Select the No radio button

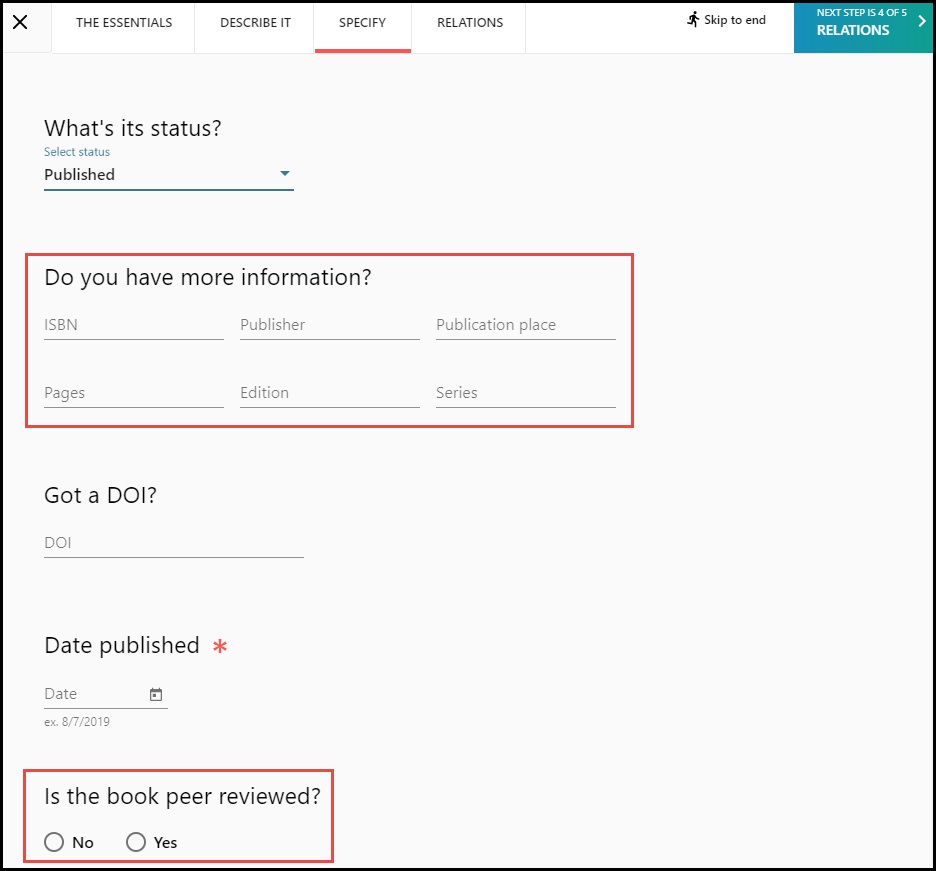54,843
